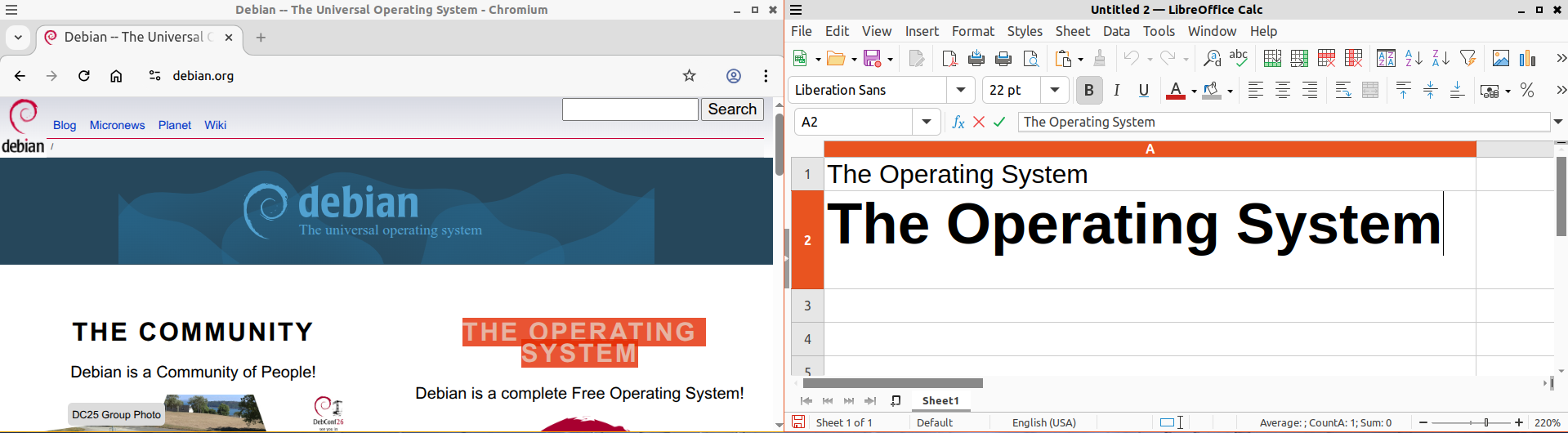Click the Debian Search button

732,109
